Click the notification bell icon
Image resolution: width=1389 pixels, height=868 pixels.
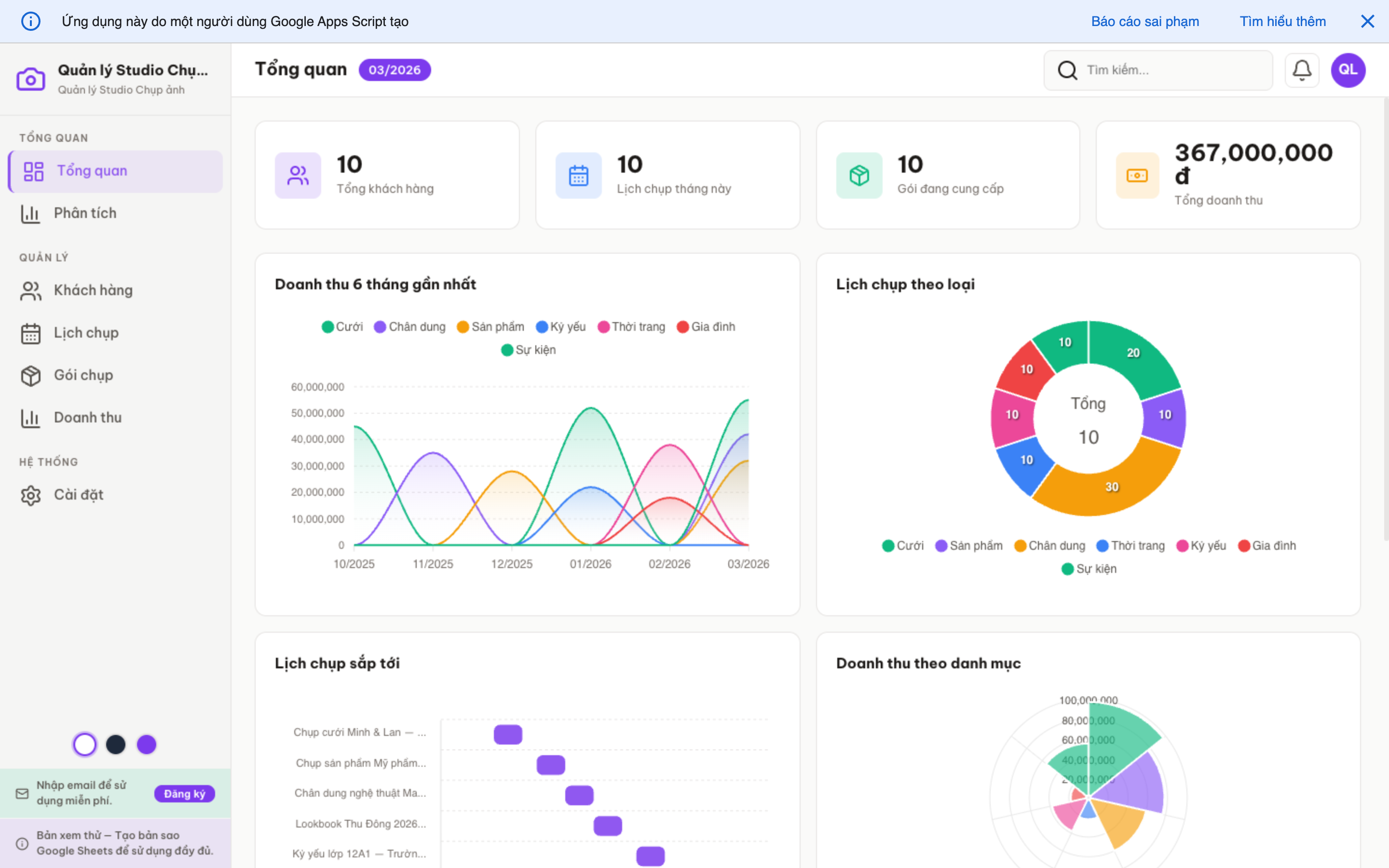pos(1301,70)
